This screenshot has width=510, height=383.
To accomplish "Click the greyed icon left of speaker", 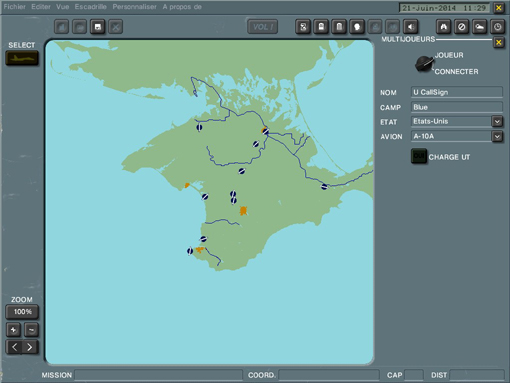I will pos(393,27).
